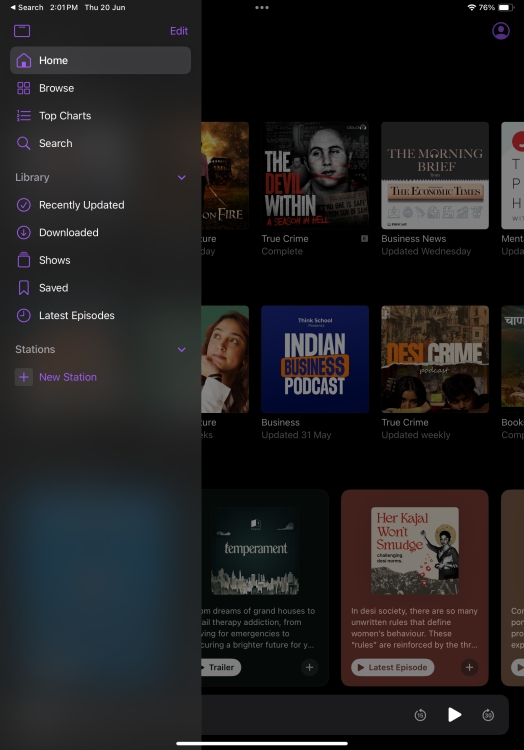Click the Stations section heading
The width and height of the screenshot is (524, 750).
click(x=35, y=349)
